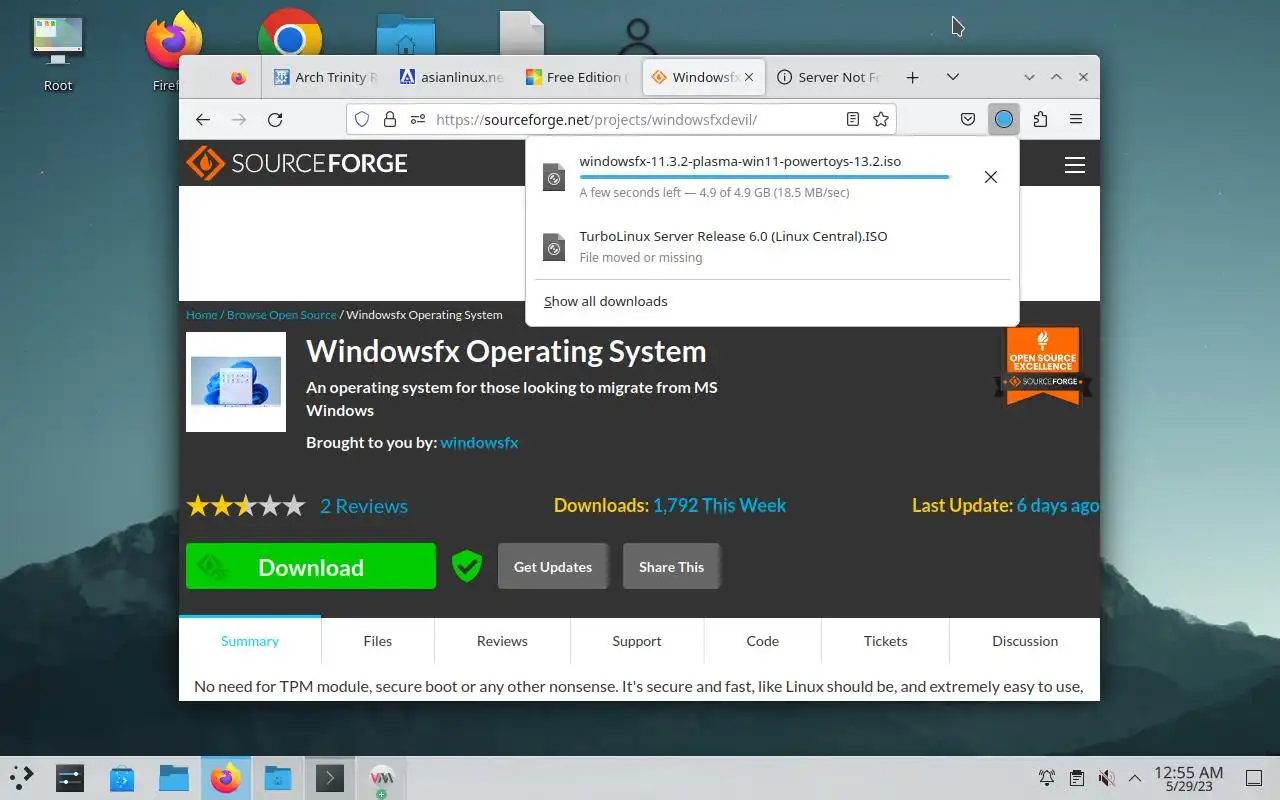
Task: Click TurboLinux Server Release 6.0 download entry
Action: click(772, 246)
